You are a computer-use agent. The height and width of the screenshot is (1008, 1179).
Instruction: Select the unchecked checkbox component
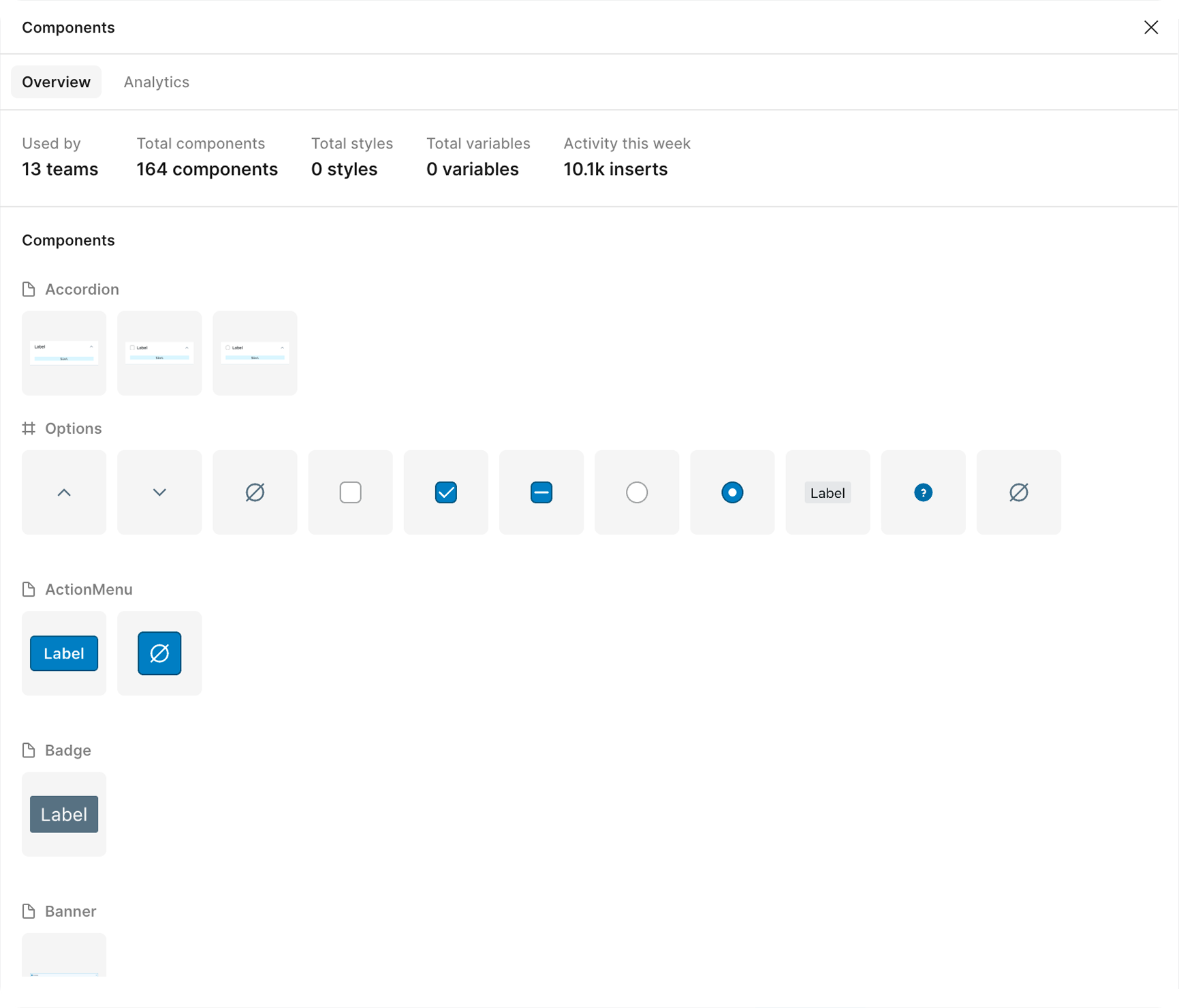click(x=350, y=492)
